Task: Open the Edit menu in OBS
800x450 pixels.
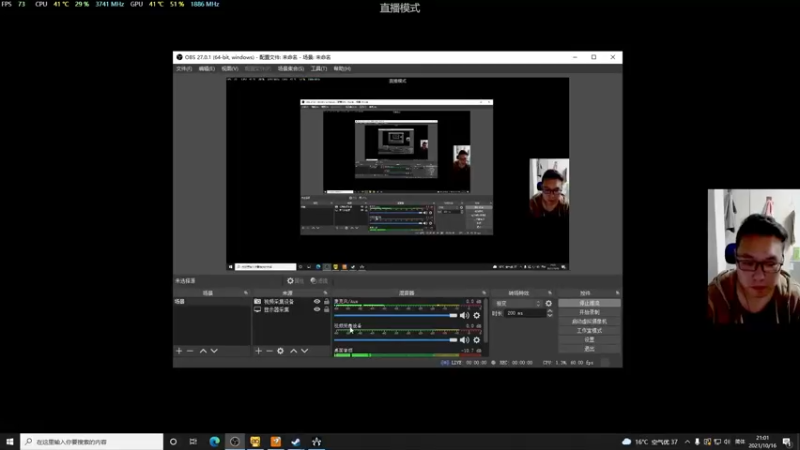Action: coord(207,68)
